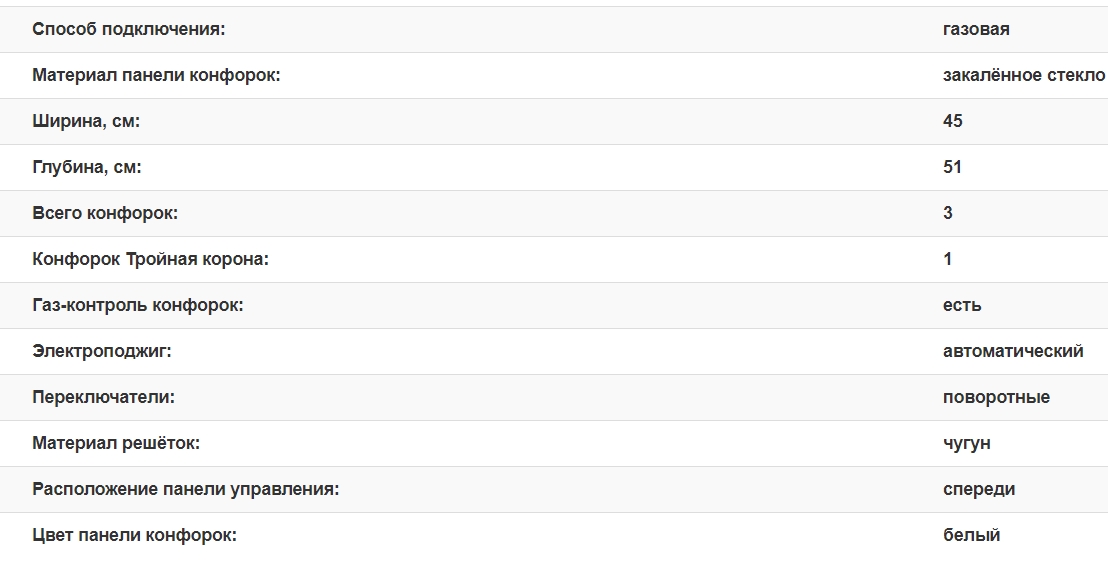Click the 'Способ подключения:' label
This screenshot has width=1108, height=569.
click(129, 29)
